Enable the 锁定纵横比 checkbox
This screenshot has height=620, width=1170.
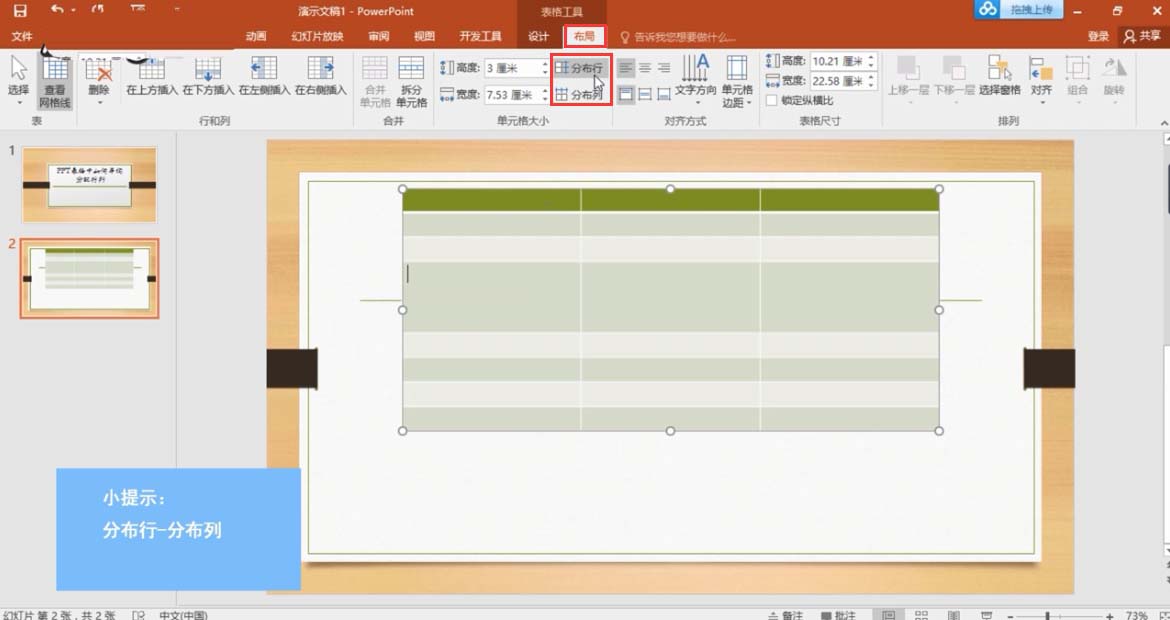click(x=773, y=100)
